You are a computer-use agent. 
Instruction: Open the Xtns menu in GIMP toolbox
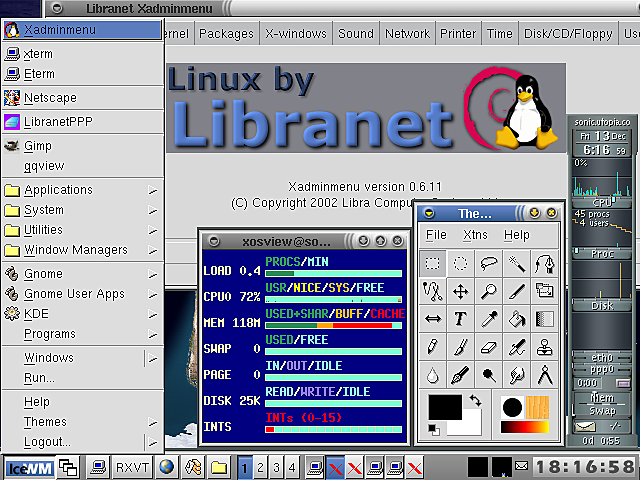tap(475, 235)
